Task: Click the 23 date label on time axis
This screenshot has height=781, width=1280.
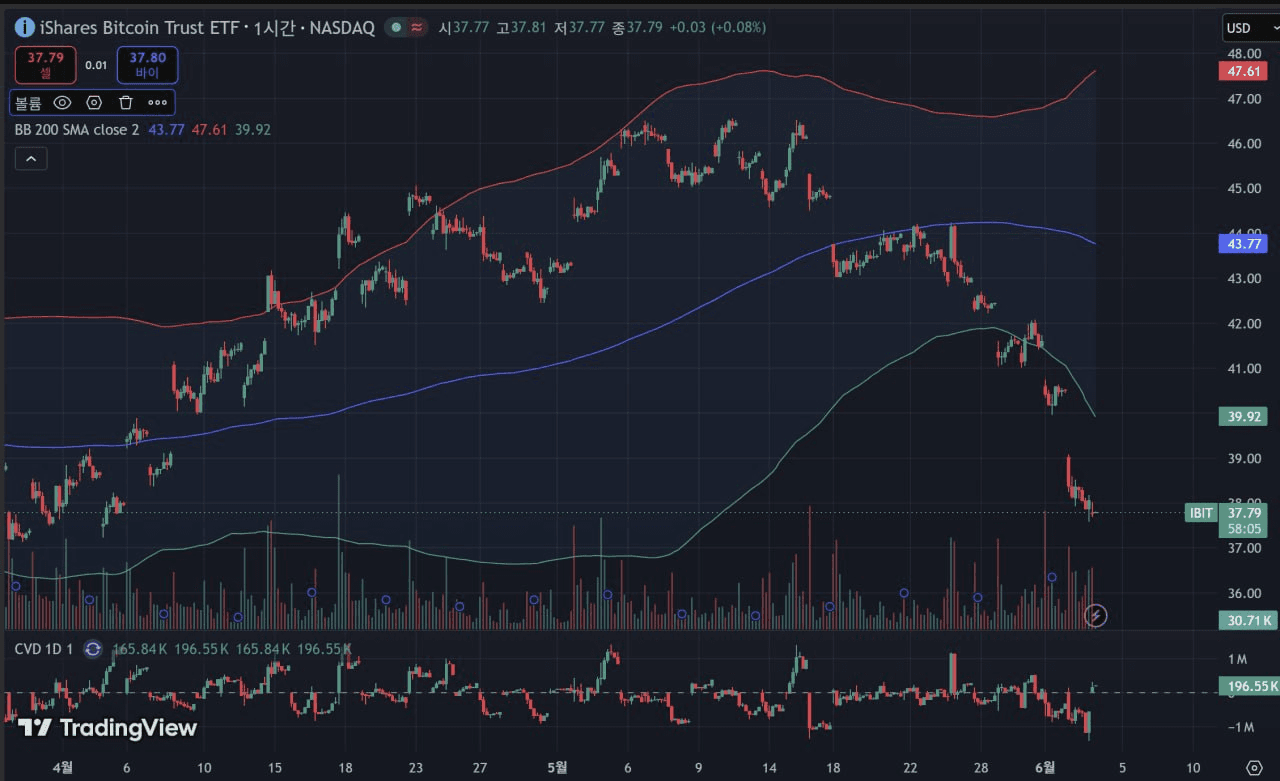Action: [x=416, y=767]
